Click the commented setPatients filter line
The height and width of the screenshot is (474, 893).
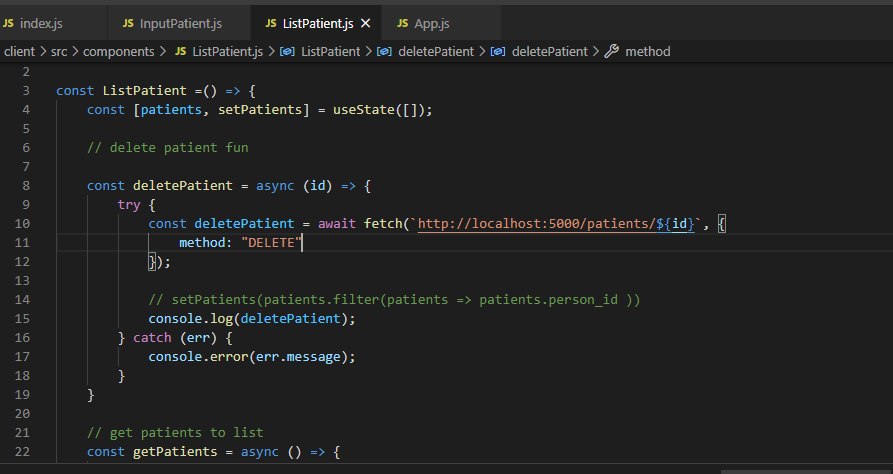(394, 300)
